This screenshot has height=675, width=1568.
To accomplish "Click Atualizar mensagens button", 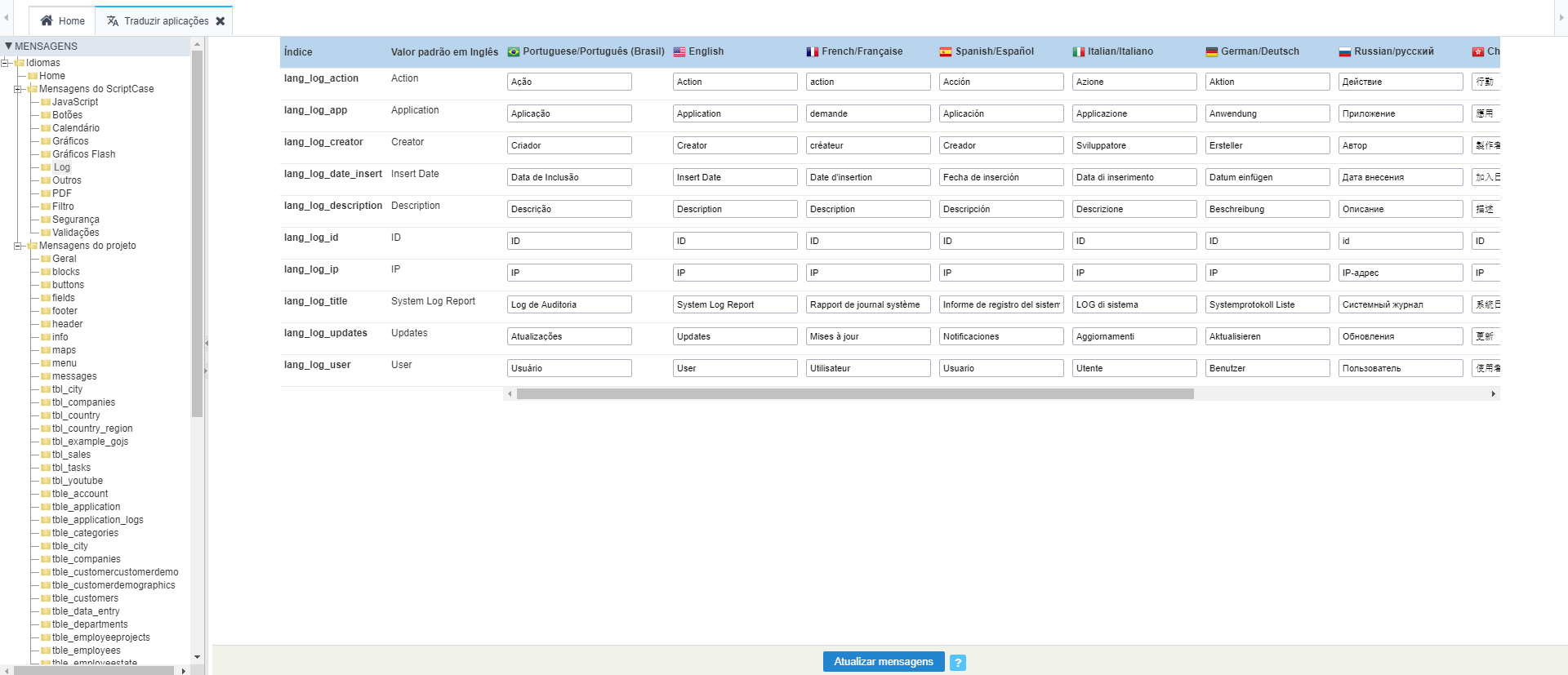I will pyautogui.click(x=884, y=661).
